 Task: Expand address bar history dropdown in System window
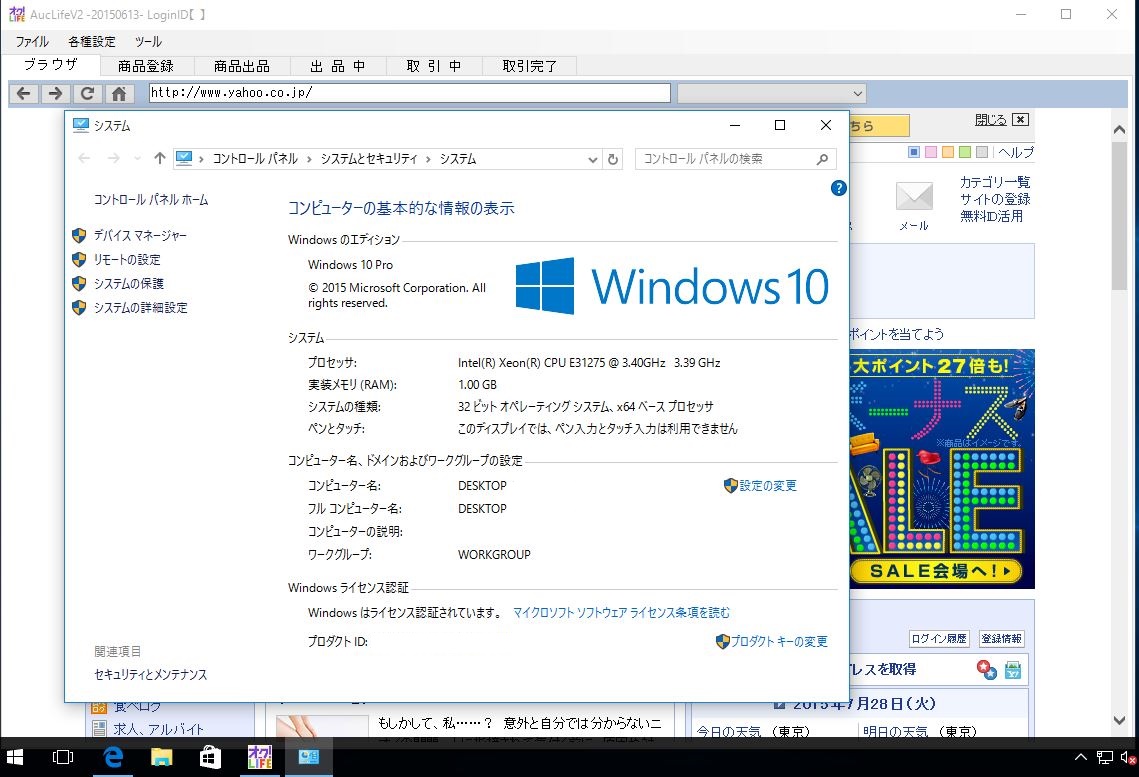(593, 159)
